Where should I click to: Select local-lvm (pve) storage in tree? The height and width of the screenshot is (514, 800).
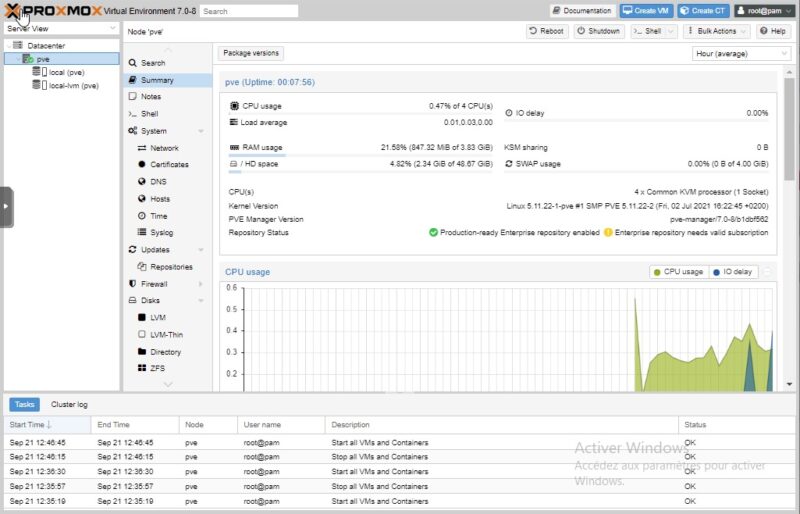(73, 86)
